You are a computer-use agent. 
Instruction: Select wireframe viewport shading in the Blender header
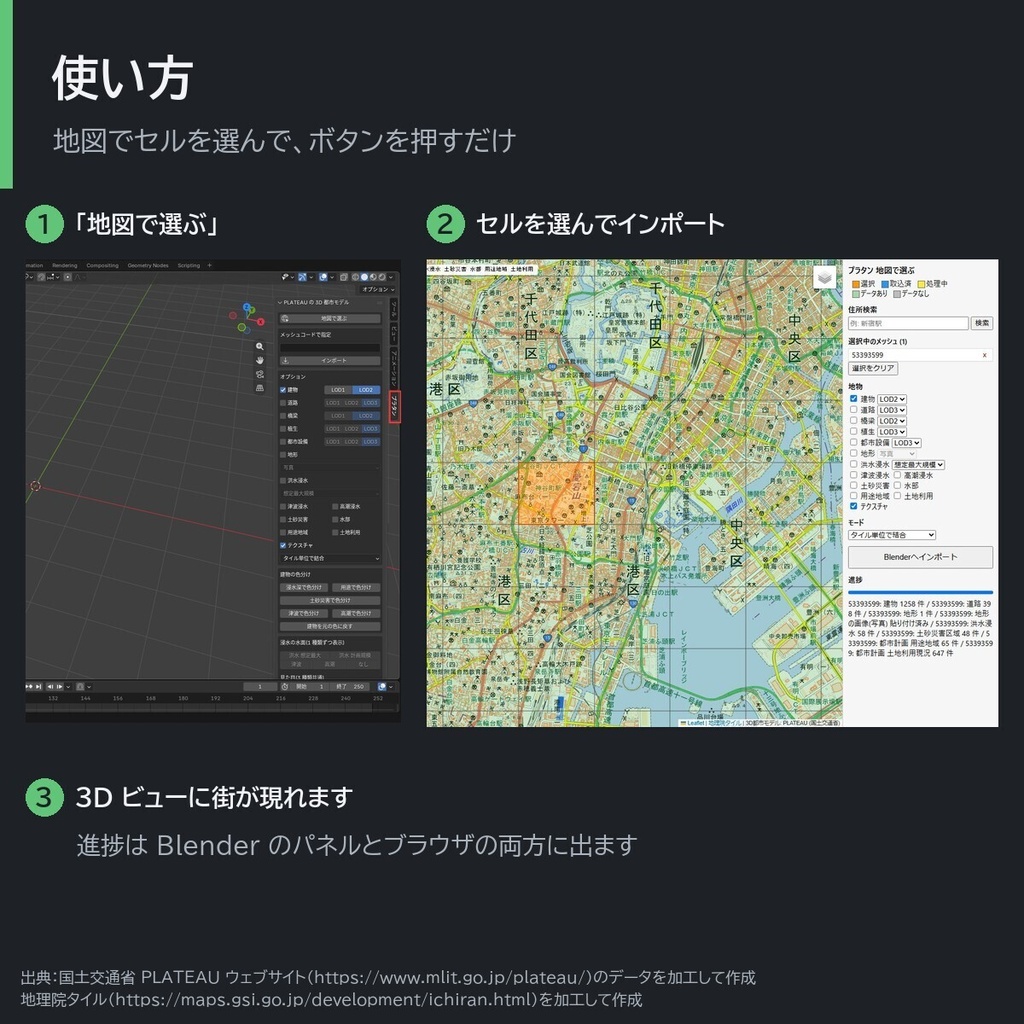(355, 277)
